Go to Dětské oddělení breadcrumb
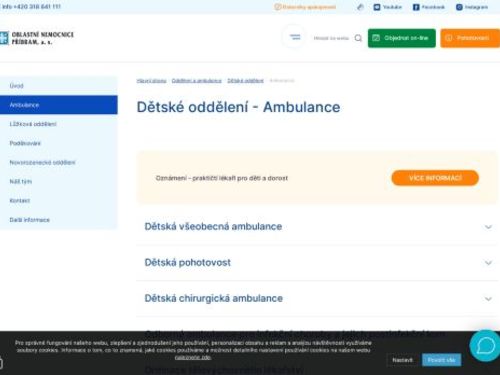This screenshot has height=375, width=500. 245,81
